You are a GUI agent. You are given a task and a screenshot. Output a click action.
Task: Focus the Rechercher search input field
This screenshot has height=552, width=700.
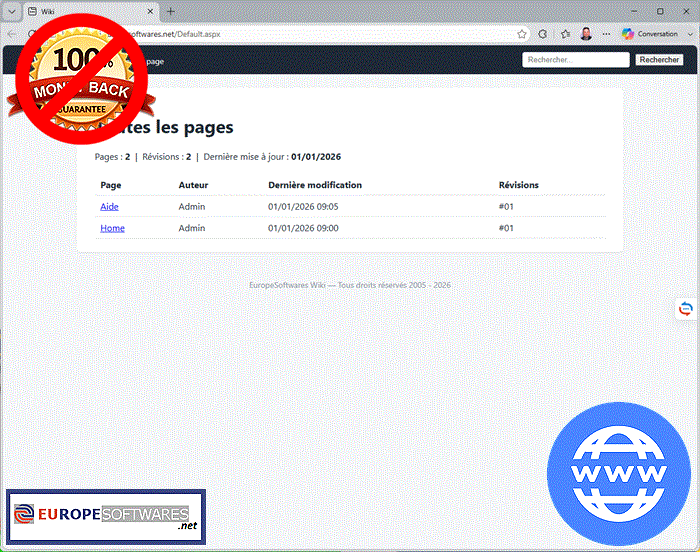pyautogui.click(x=575, y=59)
